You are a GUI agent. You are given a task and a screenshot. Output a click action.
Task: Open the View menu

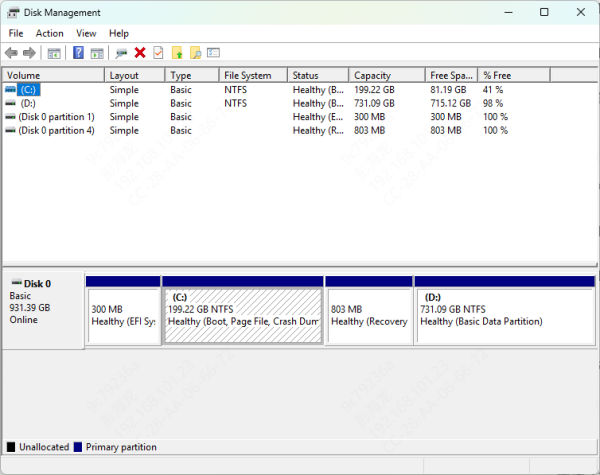[86, 33]
